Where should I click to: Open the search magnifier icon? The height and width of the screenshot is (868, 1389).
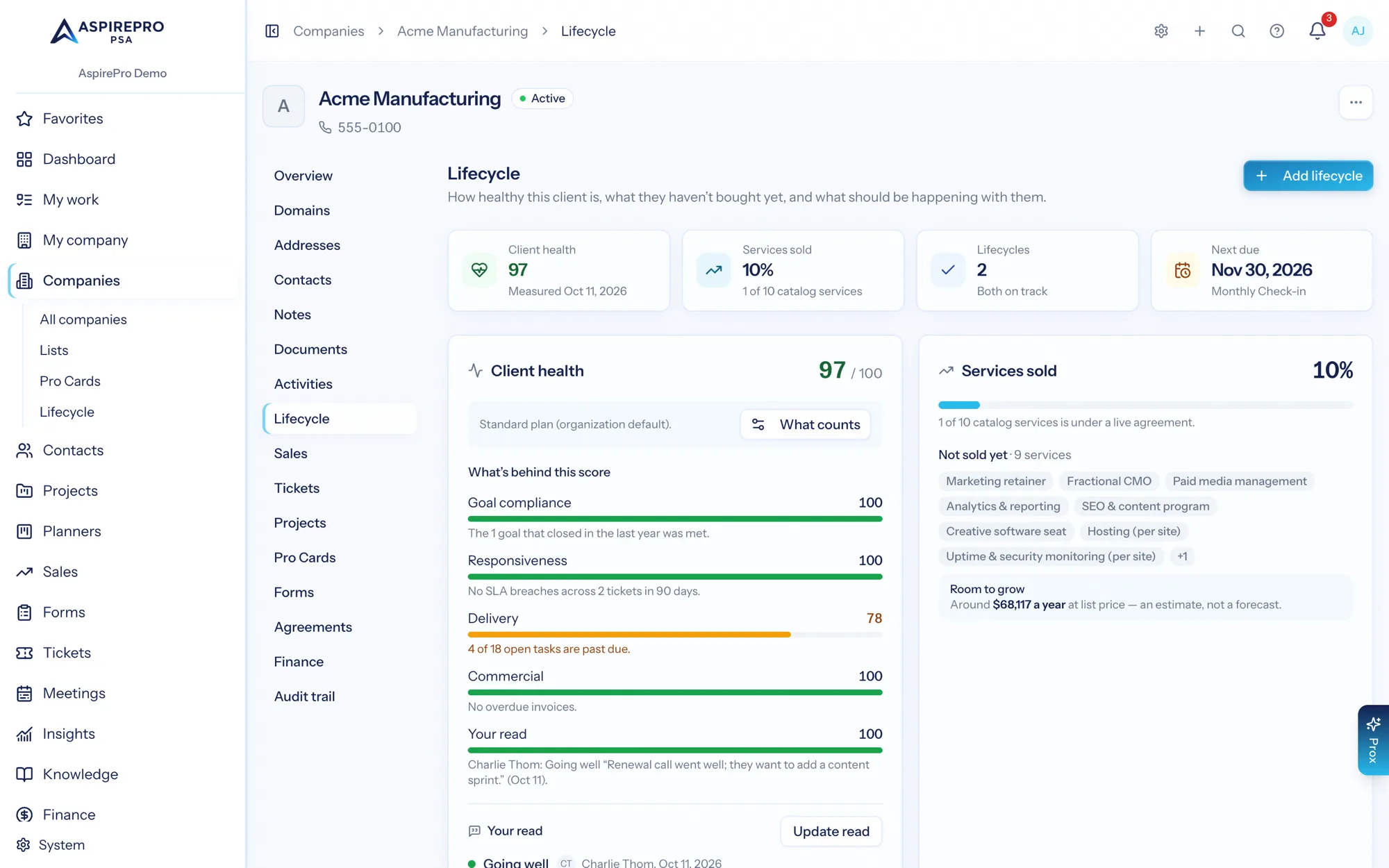coord(1238,31)
